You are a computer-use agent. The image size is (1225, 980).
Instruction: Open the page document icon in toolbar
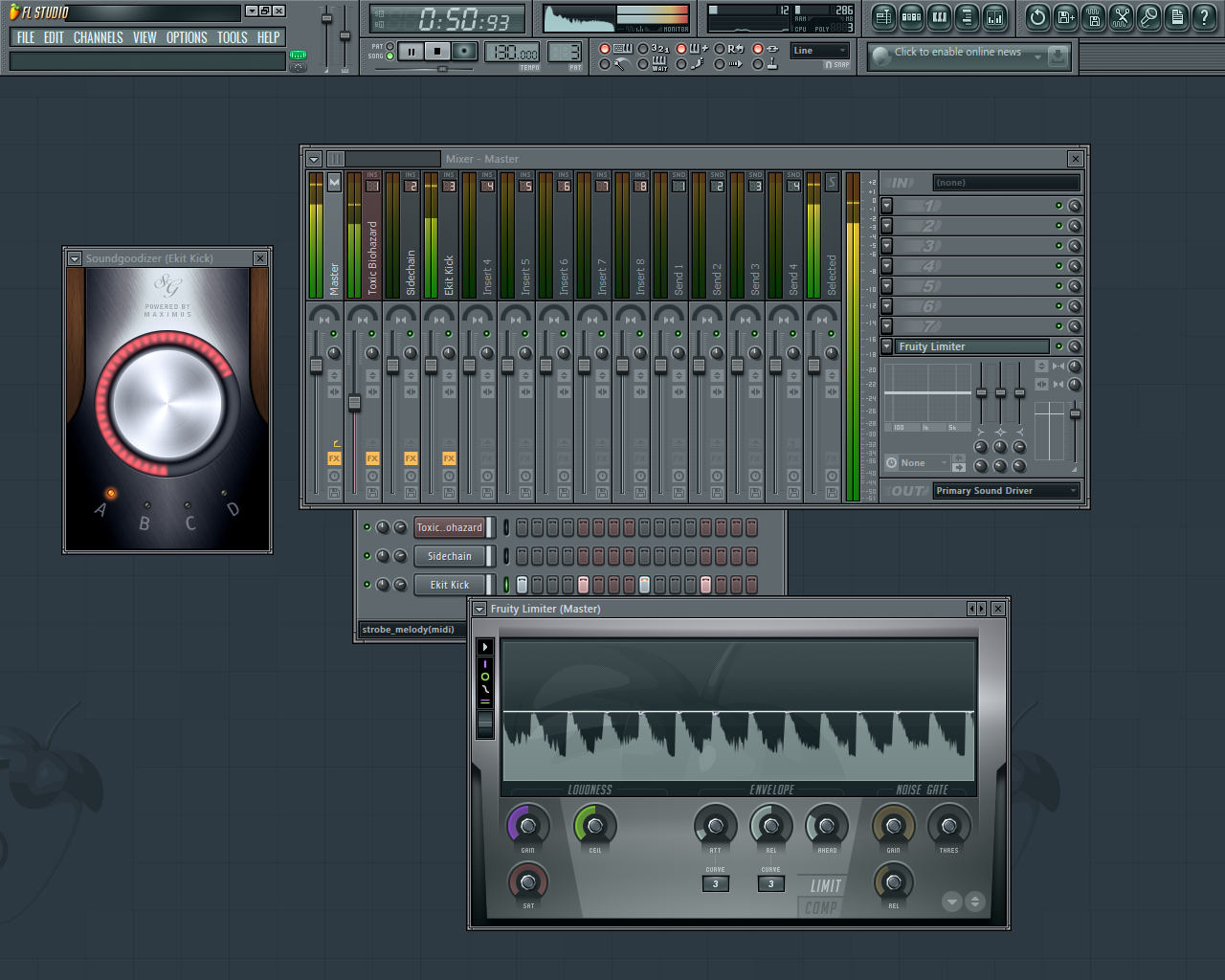pos(1176,17)
